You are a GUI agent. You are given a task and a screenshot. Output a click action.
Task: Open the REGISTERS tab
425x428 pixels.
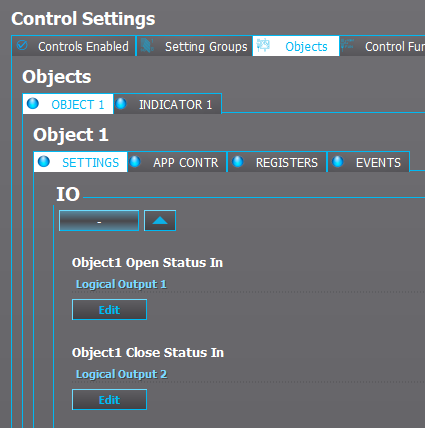[x=277, y=162]
